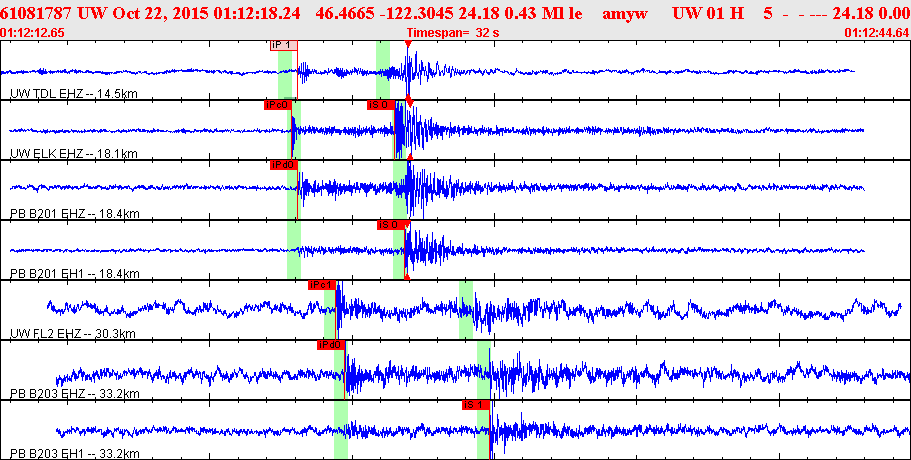Click the Timespan 32 s label
Image resolution: width=911 pixels, height=460 pixels.
point(453,33)
